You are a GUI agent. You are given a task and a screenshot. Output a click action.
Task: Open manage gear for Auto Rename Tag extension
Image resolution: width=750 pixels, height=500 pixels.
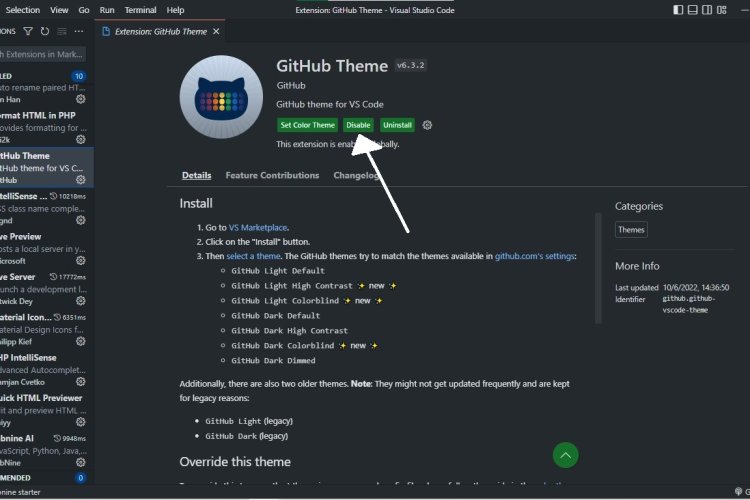pyautogui.click(x=81, y=99)
